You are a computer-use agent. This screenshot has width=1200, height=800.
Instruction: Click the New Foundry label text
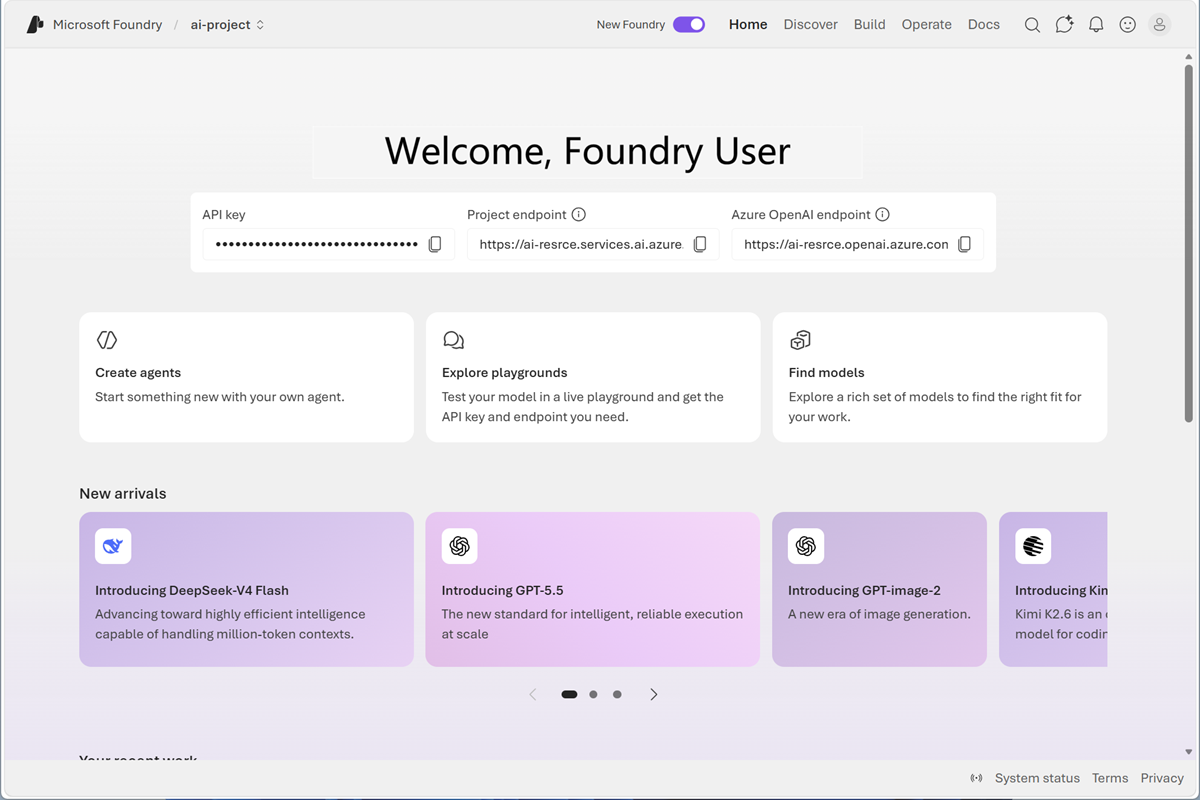click(630, 25)
